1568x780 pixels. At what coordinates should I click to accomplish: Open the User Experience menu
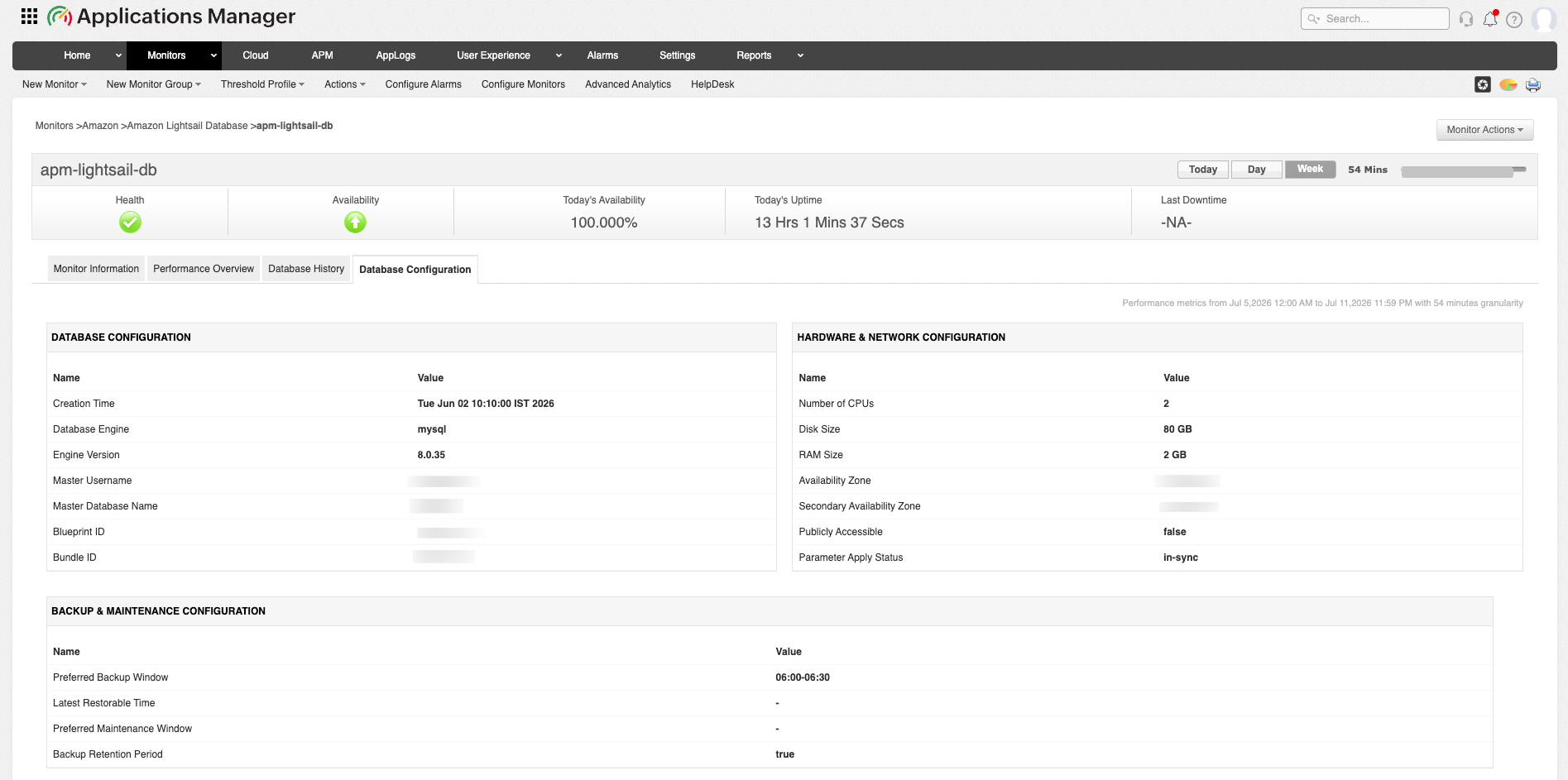coord(493,55)
